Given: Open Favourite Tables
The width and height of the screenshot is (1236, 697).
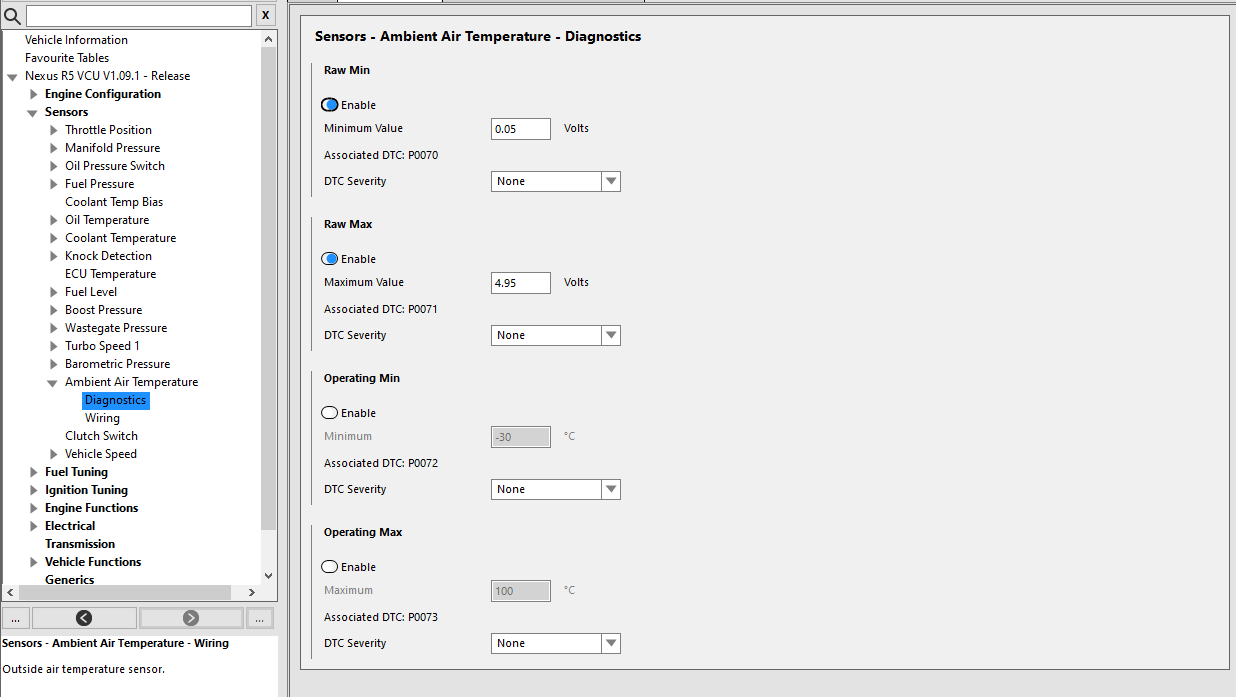Looking at the screenshot, I should click(x=67, y=58).
